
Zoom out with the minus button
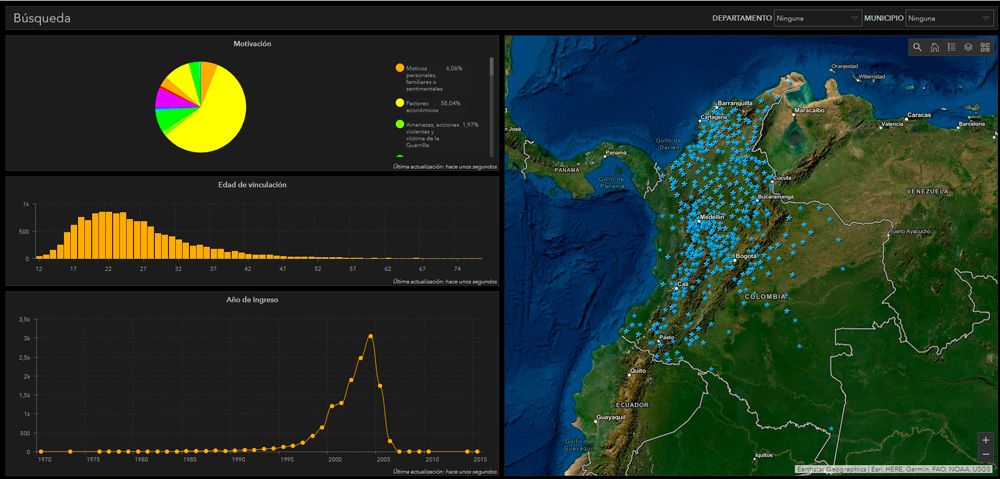pos(986,455)
